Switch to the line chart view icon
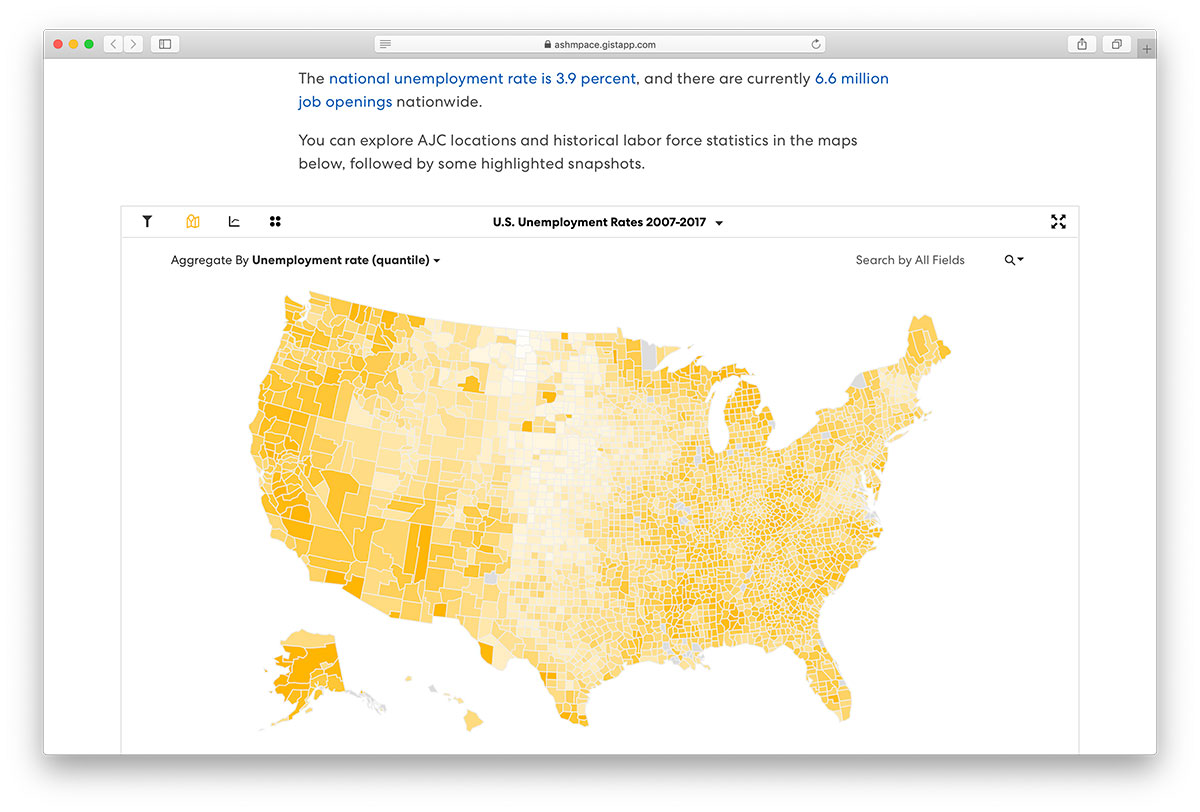This screenshot has height=812, width=1200. tap(234, 222)
